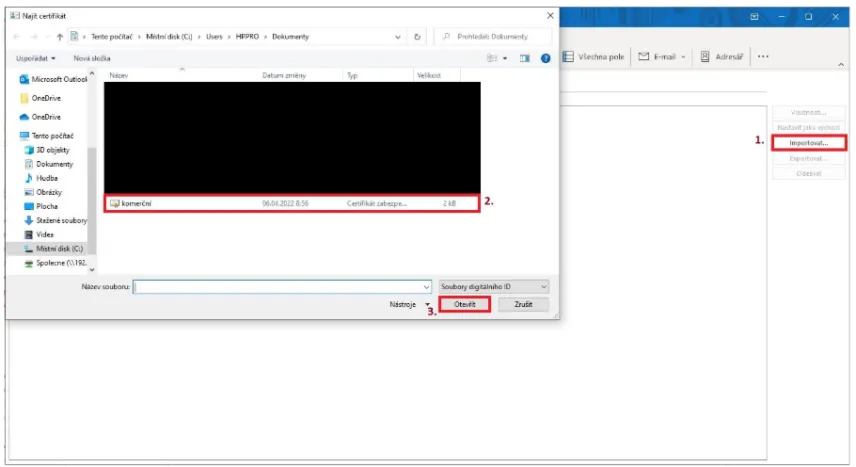
Task: Select the folder OneDrive entry
Action: tap(40, 98)
